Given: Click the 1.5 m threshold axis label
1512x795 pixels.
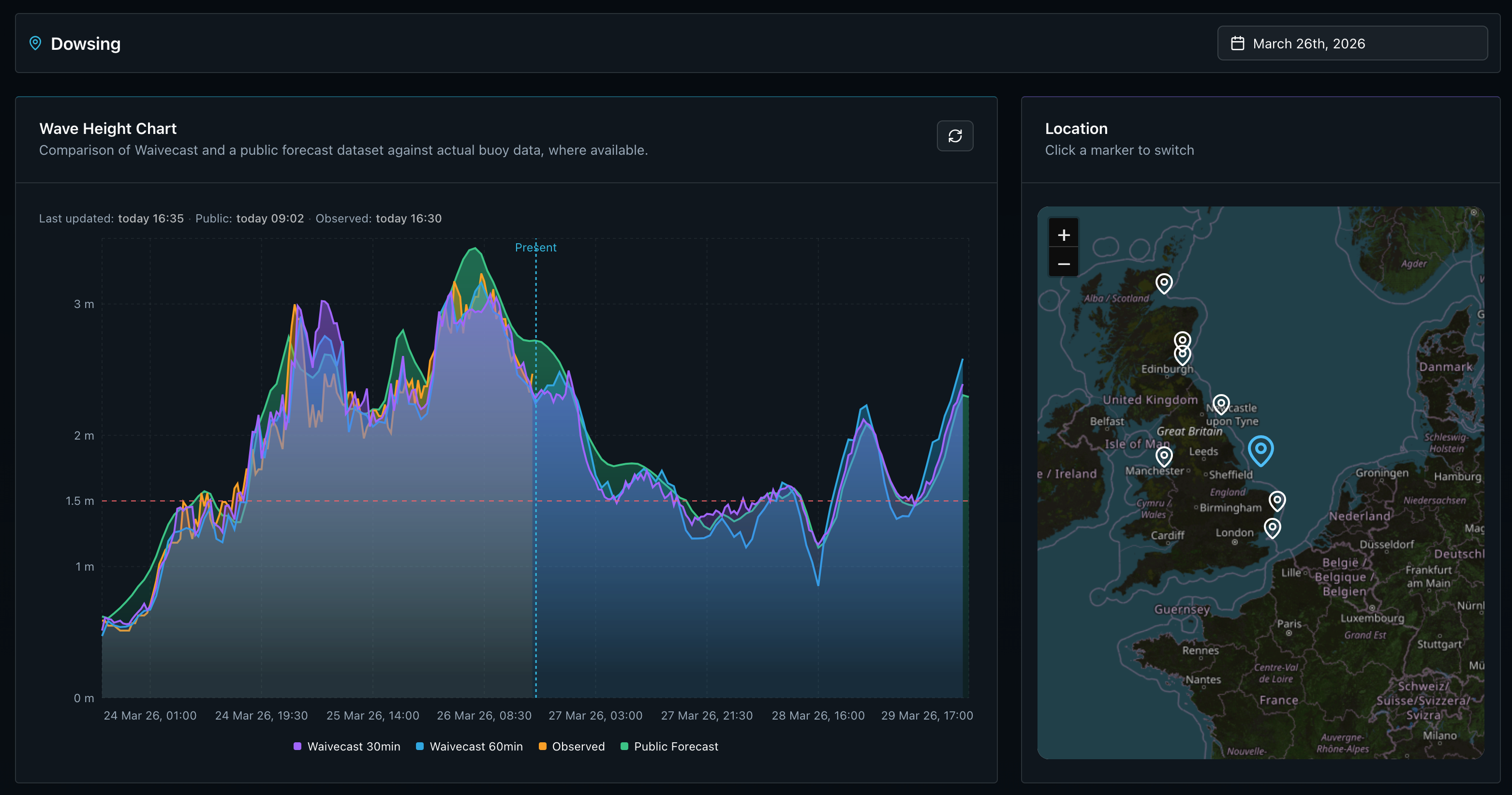Looking at the screenshot, I should tap(80, 501).
